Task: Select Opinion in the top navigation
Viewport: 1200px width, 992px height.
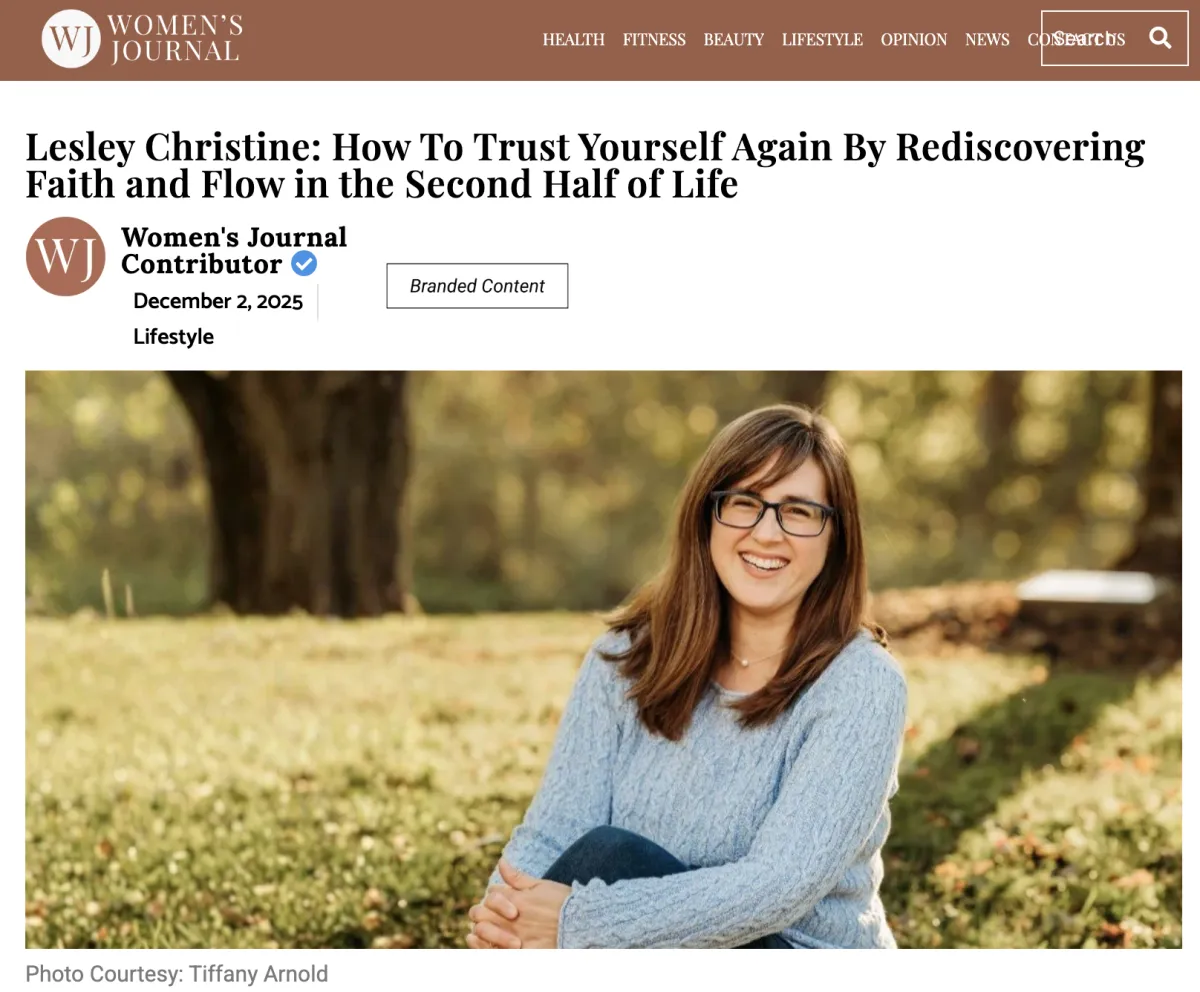Action: 913,39
